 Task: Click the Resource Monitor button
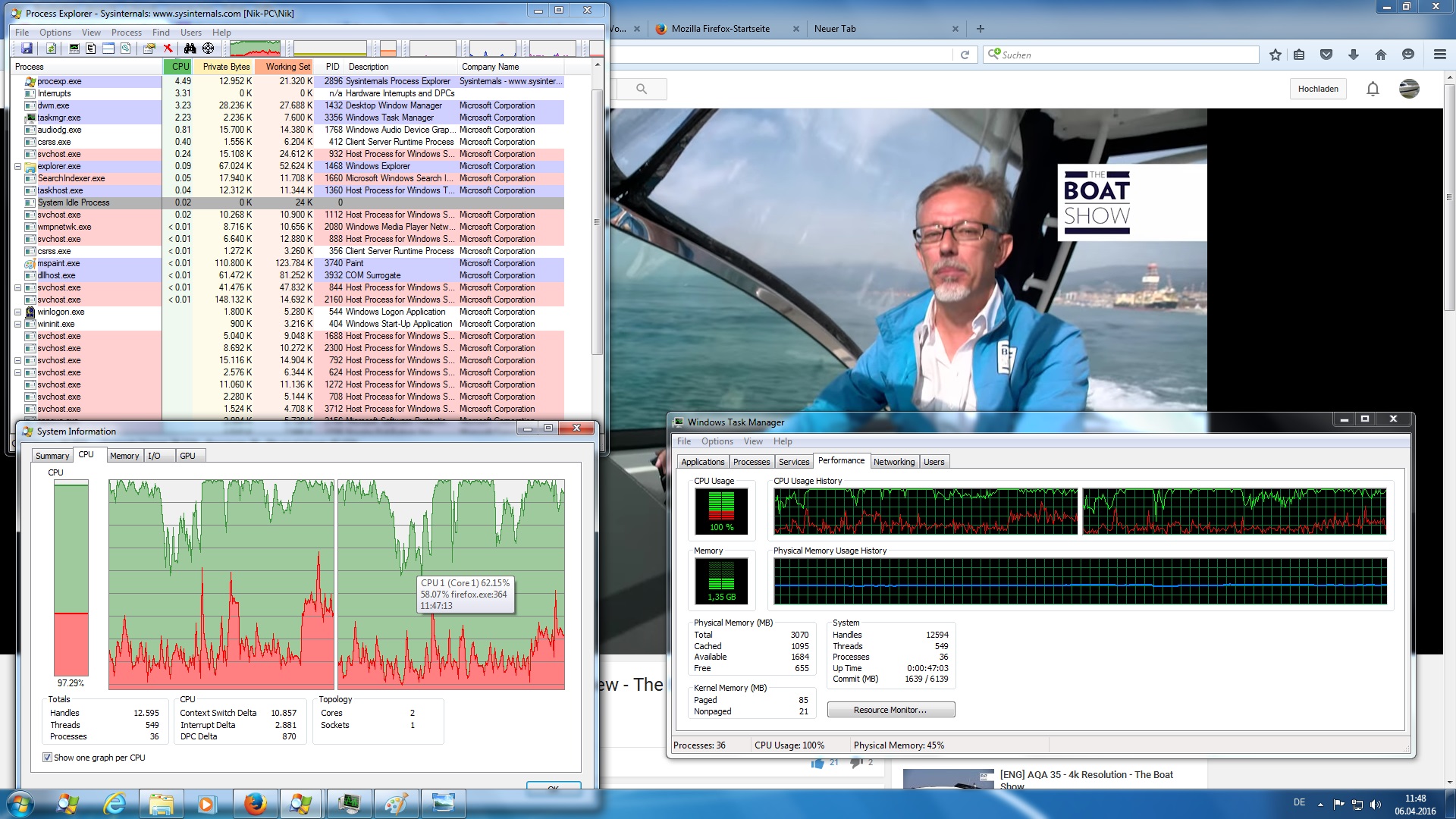(x=890, y=710)
